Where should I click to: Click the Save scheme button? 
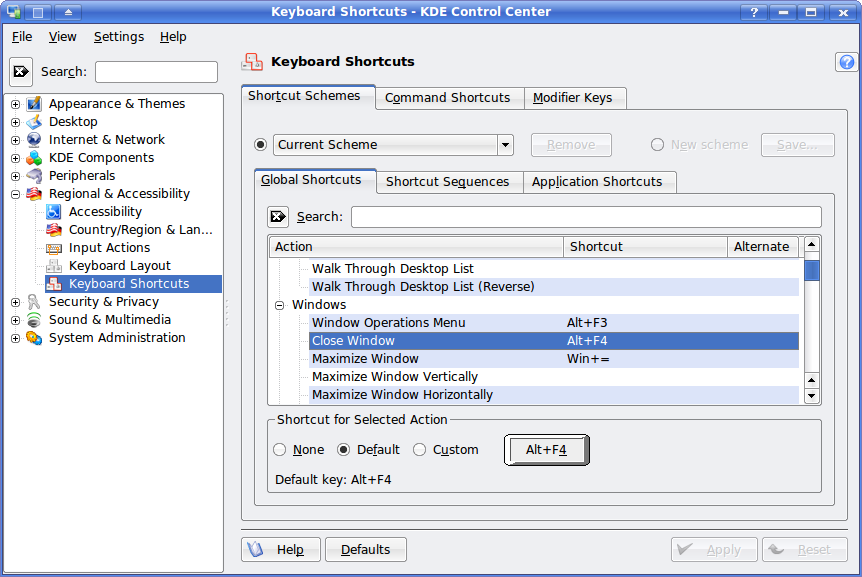click(x=798, y=145)
